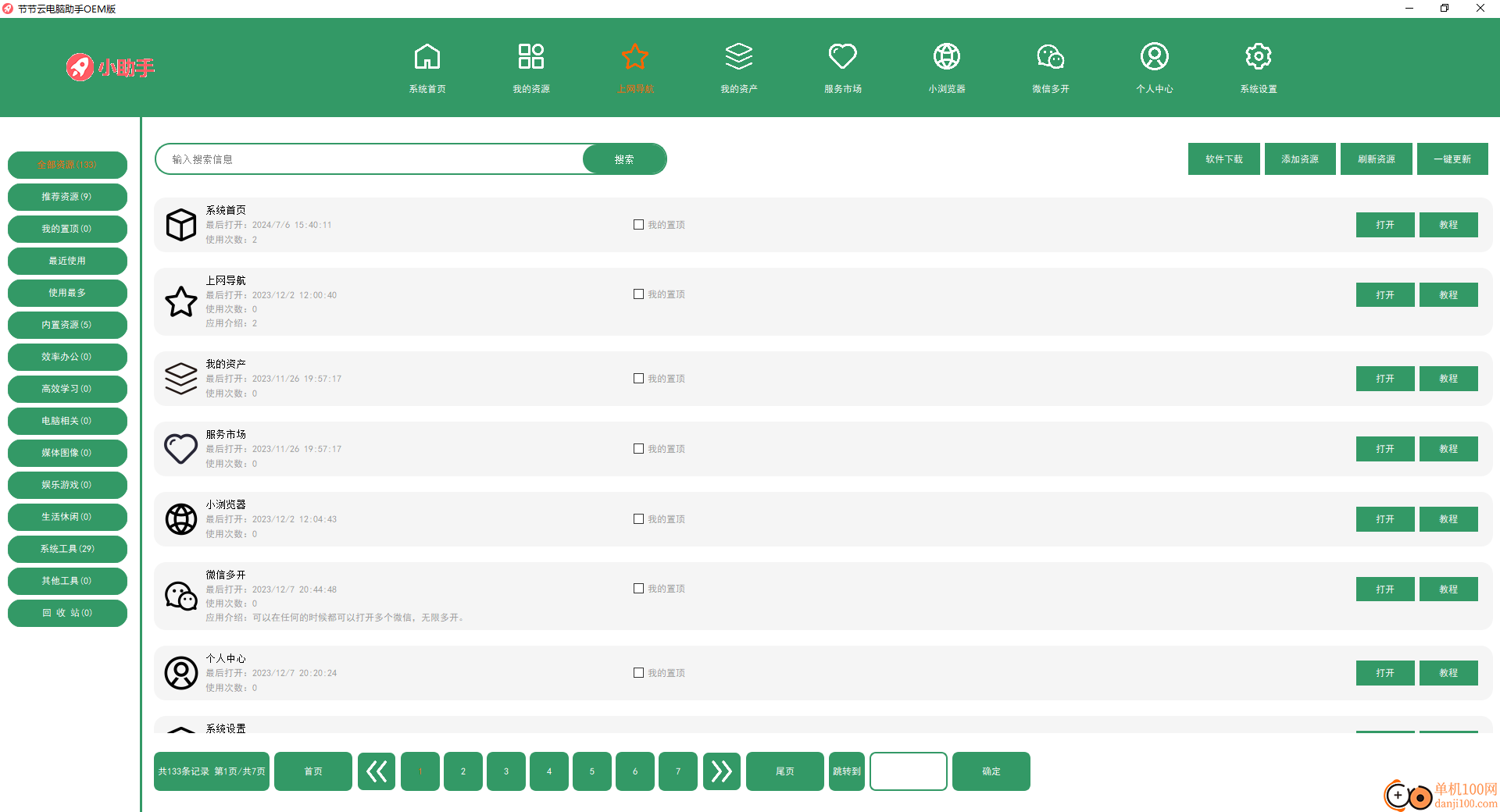Click 教程 for 上网导航 row

coord(1448,295)
